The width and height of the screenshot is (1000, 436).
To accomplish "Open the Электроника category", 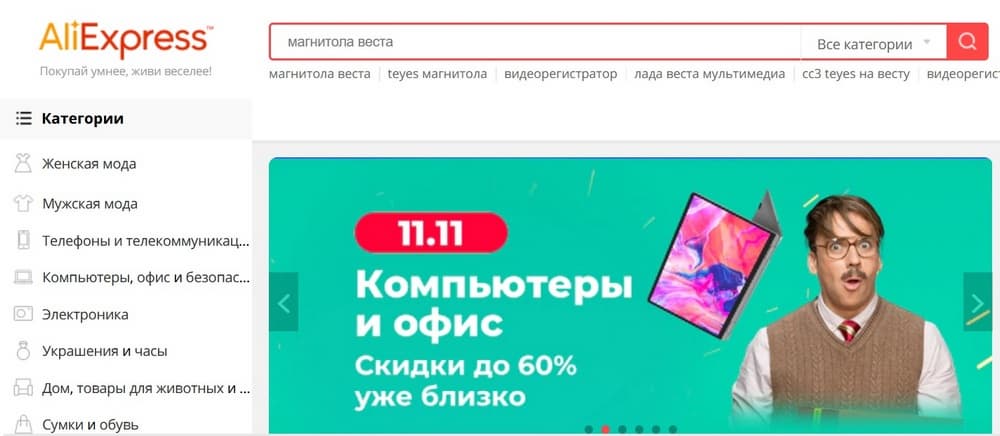I will (85, 314).
